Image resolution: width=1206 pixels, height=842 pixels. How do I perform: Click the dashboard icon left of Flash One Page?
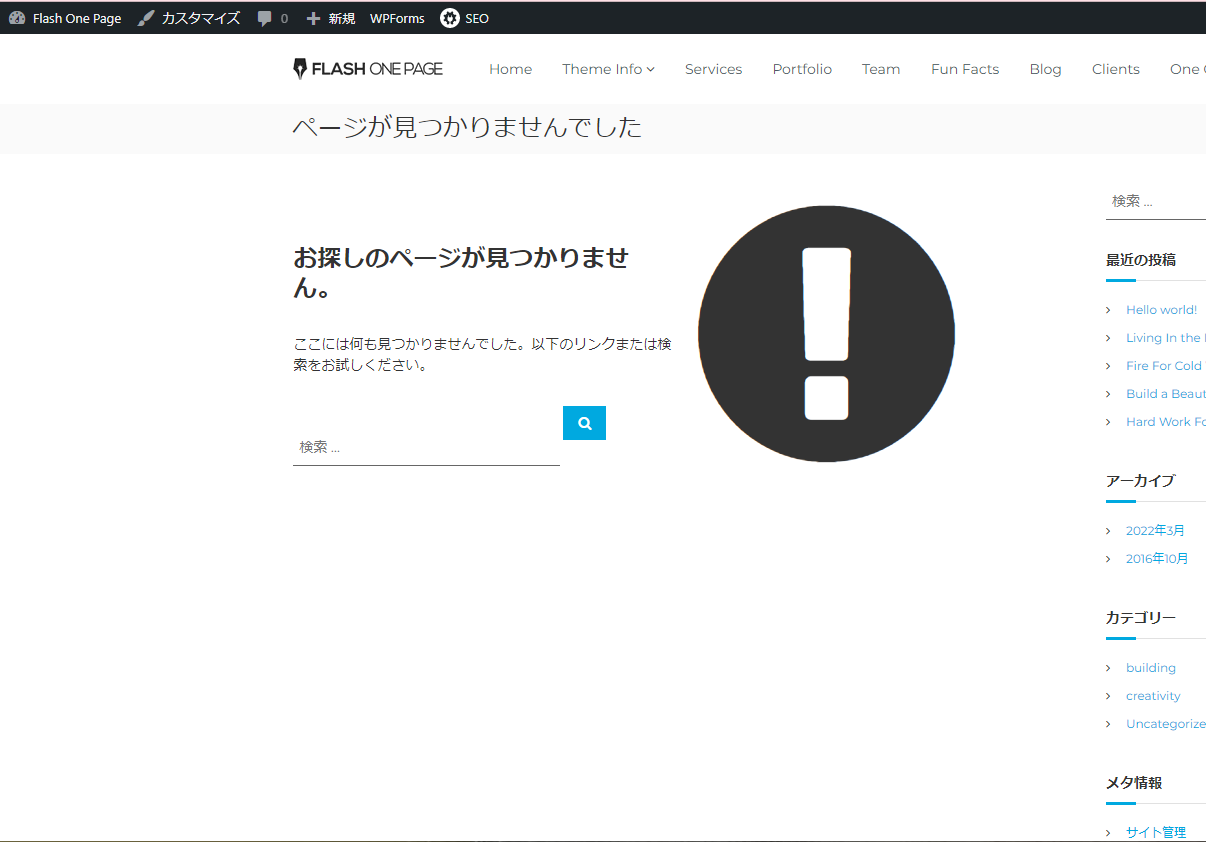pyautogui.click(x=17, y=17)
